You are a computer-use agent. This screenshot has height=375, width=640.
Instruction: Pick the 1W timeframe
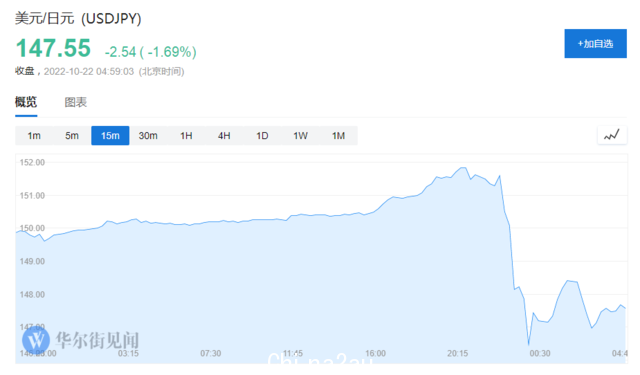point(300,135)
